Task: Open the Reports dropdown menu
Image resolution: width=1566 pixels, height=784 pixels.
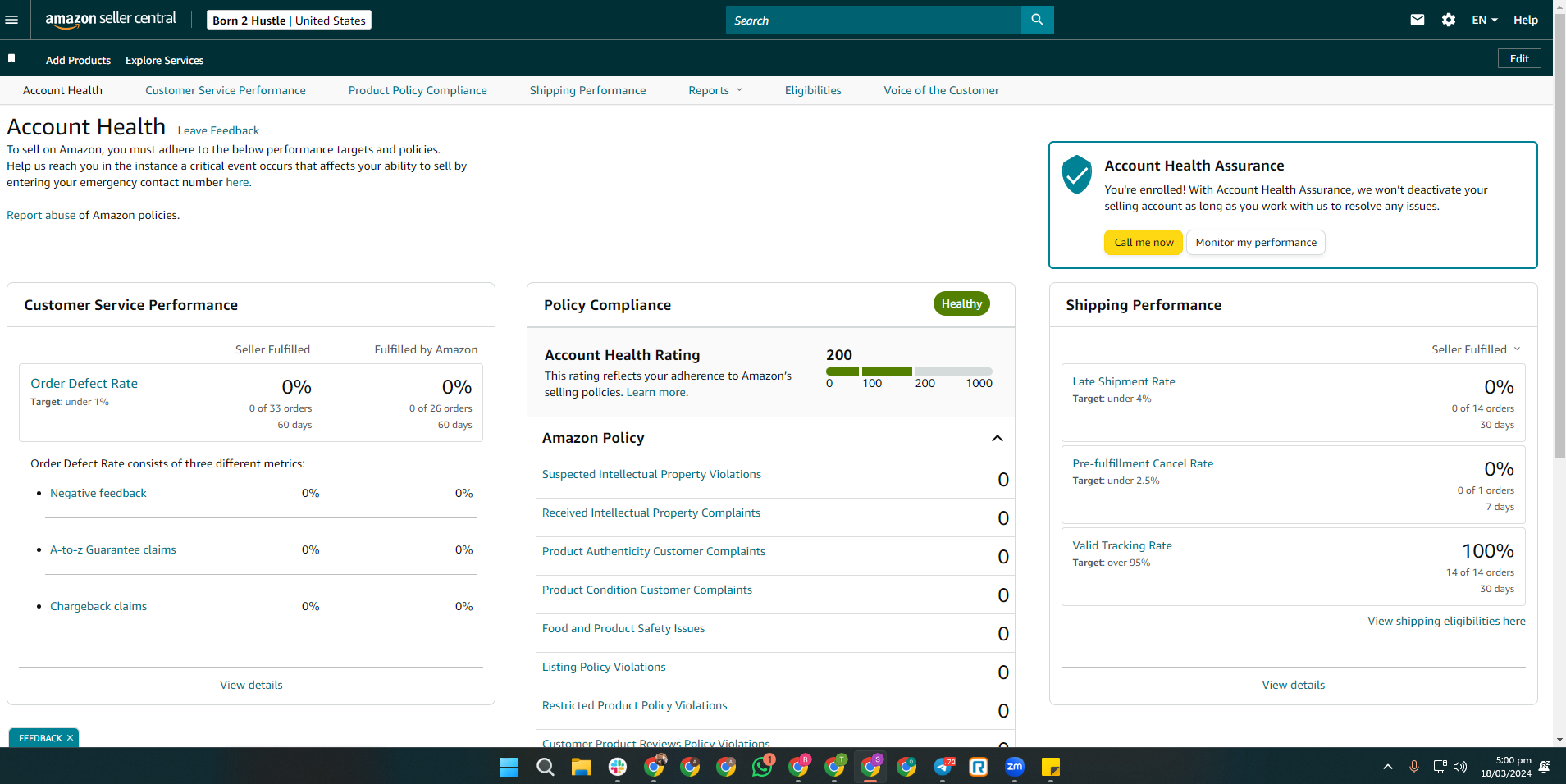Action: [x=715, y=90]
